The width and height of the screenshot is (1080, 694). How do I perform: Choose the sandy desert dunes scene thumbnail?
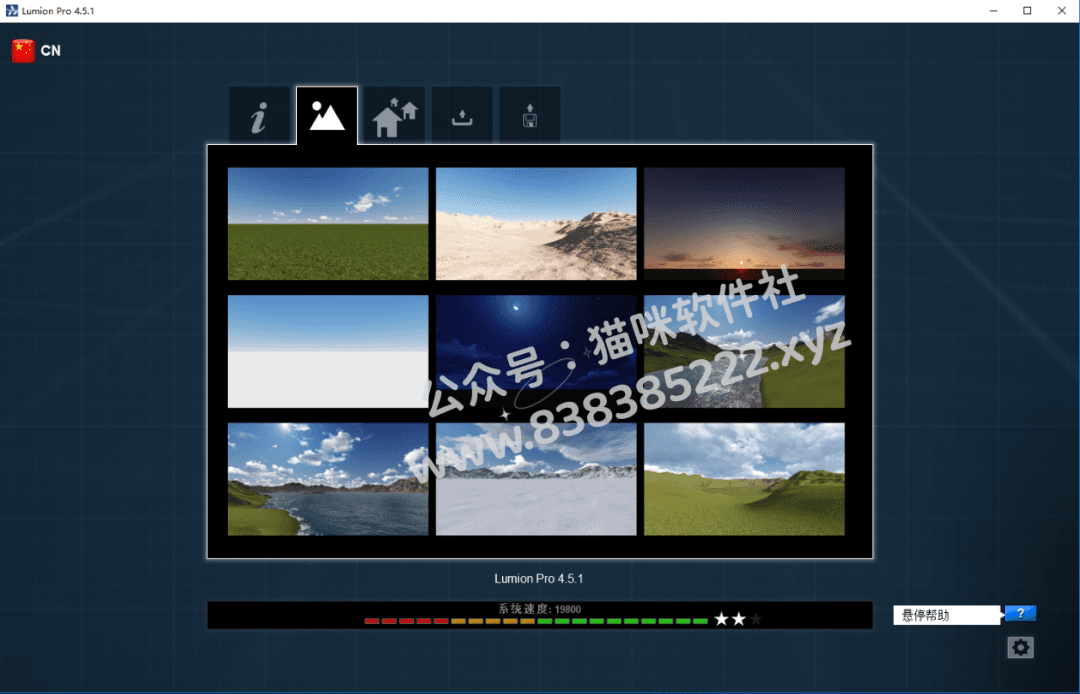[536, 224]
